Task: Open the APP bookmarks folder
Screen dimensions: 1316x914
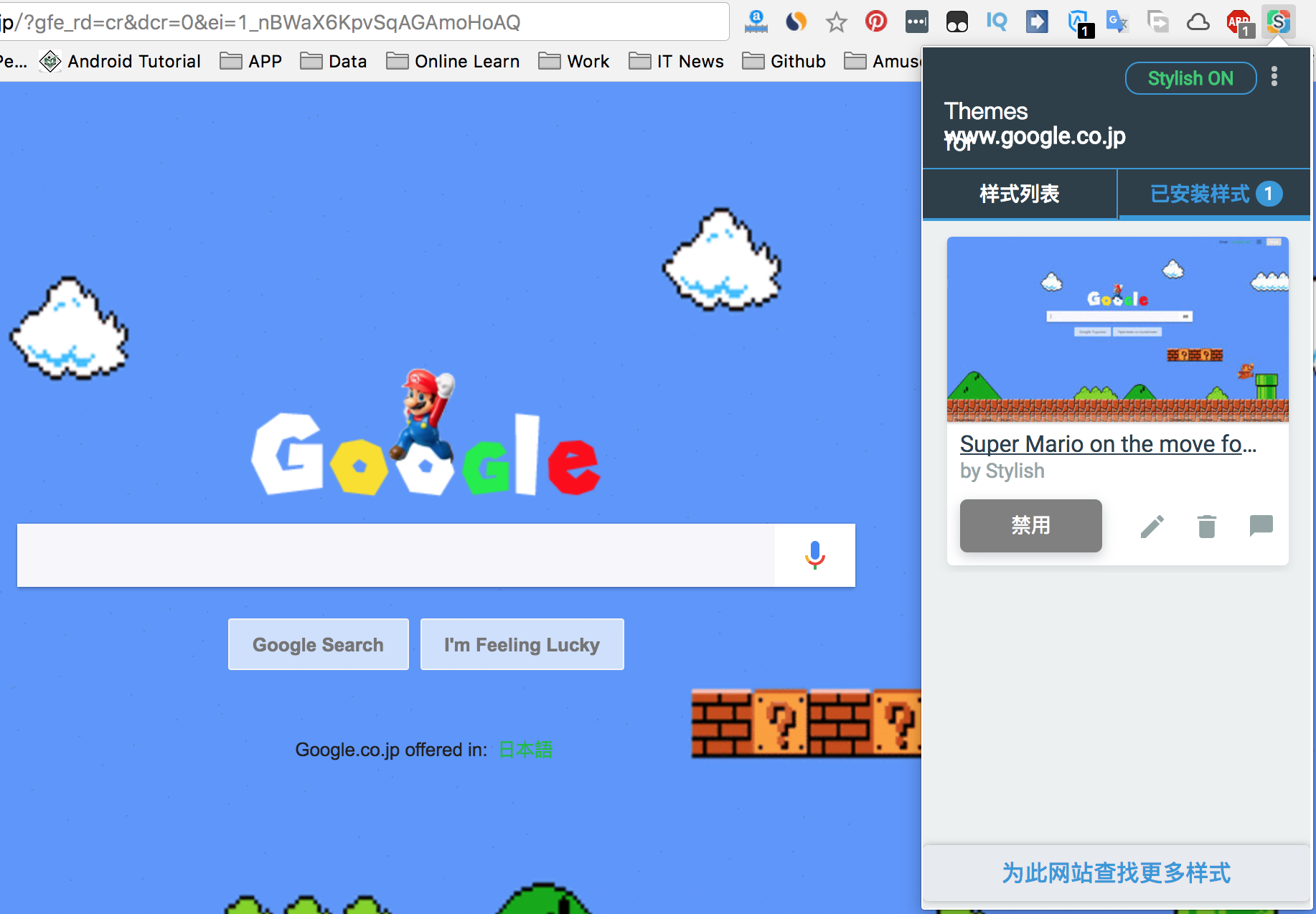Action: 250,62
